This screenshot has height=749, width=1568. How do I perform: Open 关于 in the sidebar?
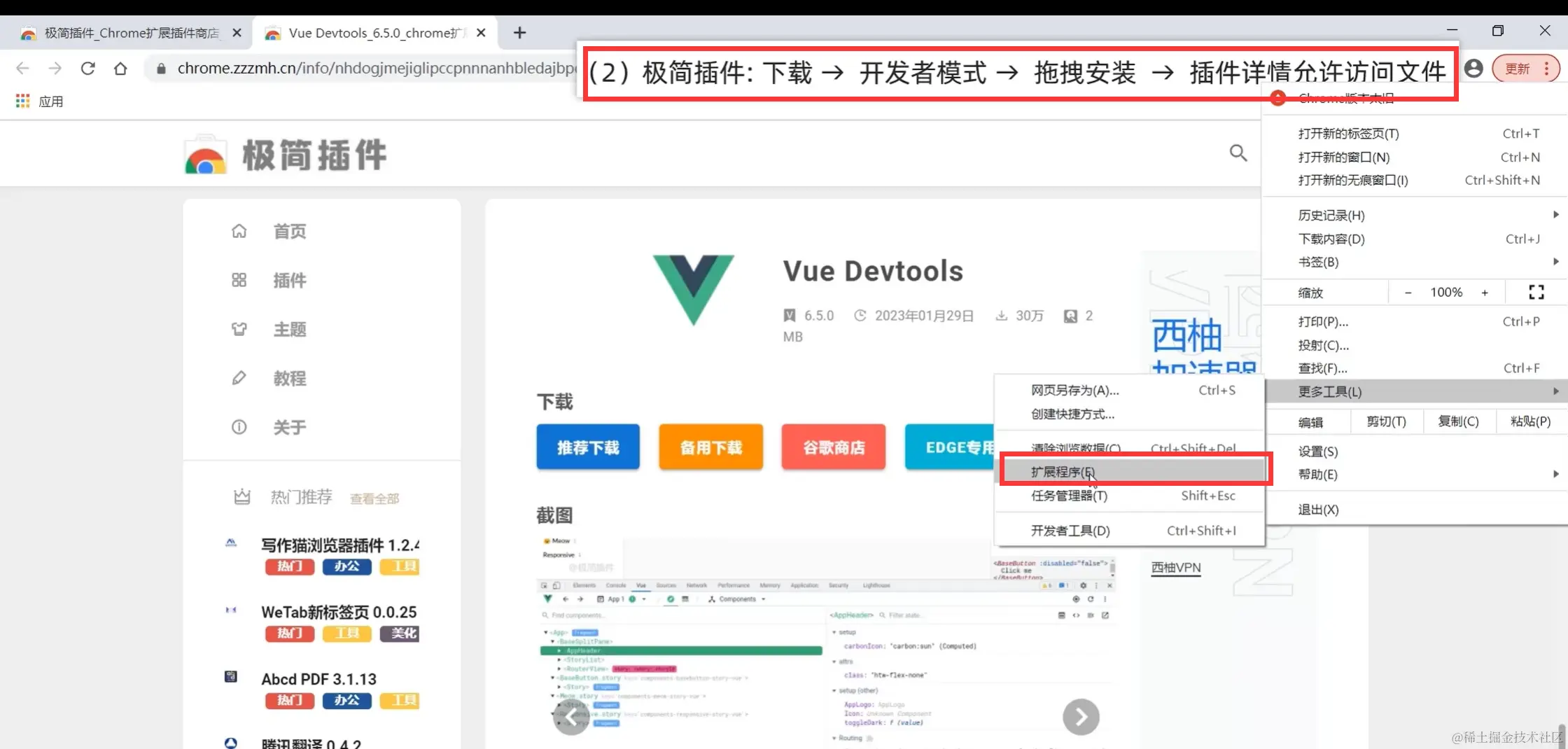coord(290,427)
